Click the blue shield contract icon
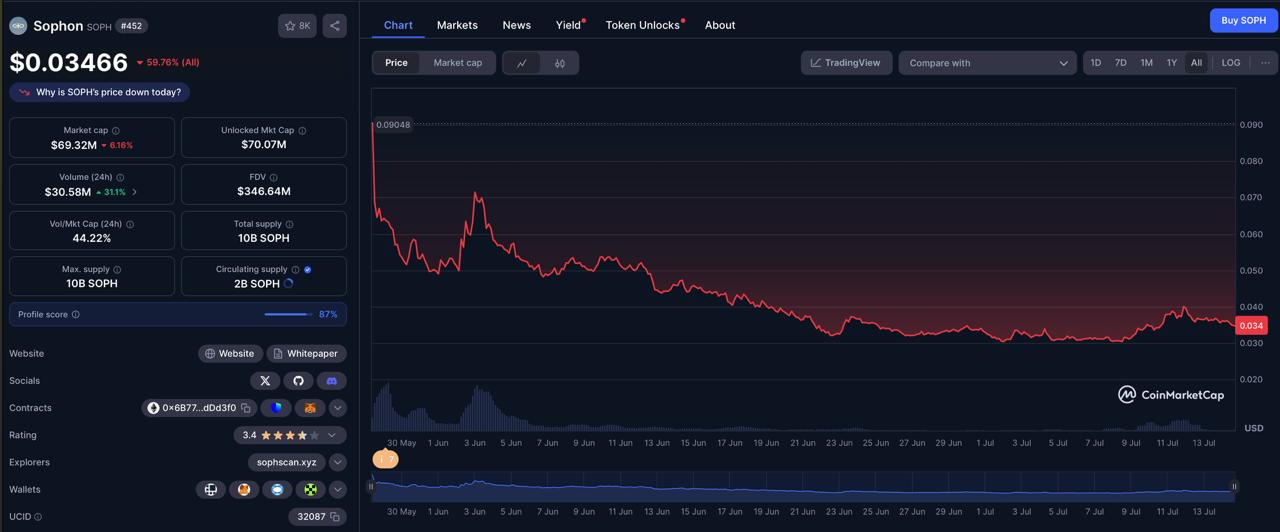Image resolution: width=1280 pixels, height=532 pixels. 276,408
